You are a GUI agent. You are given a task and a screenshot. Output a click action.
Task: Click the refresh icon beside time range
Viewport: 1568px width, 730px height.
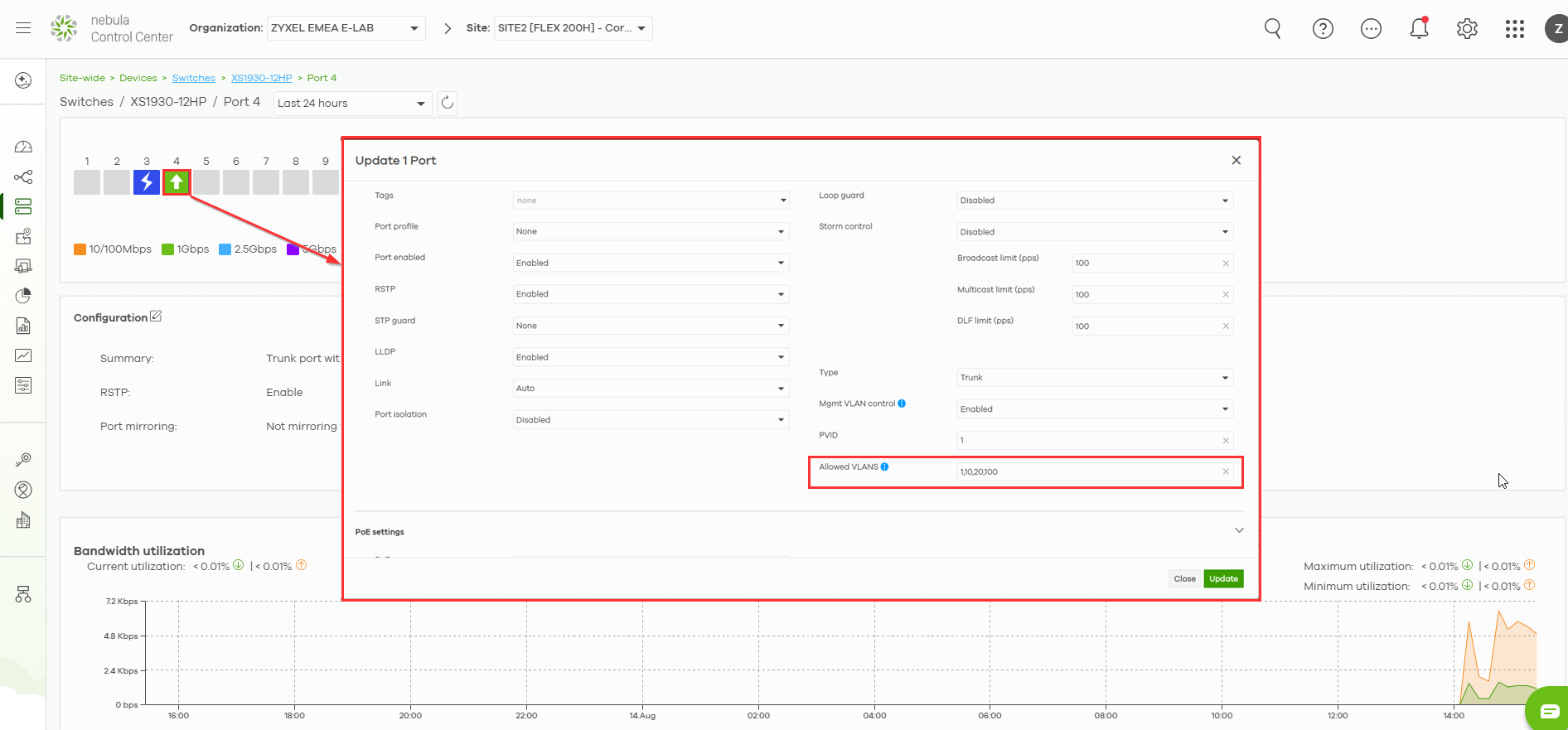[448, 103]
